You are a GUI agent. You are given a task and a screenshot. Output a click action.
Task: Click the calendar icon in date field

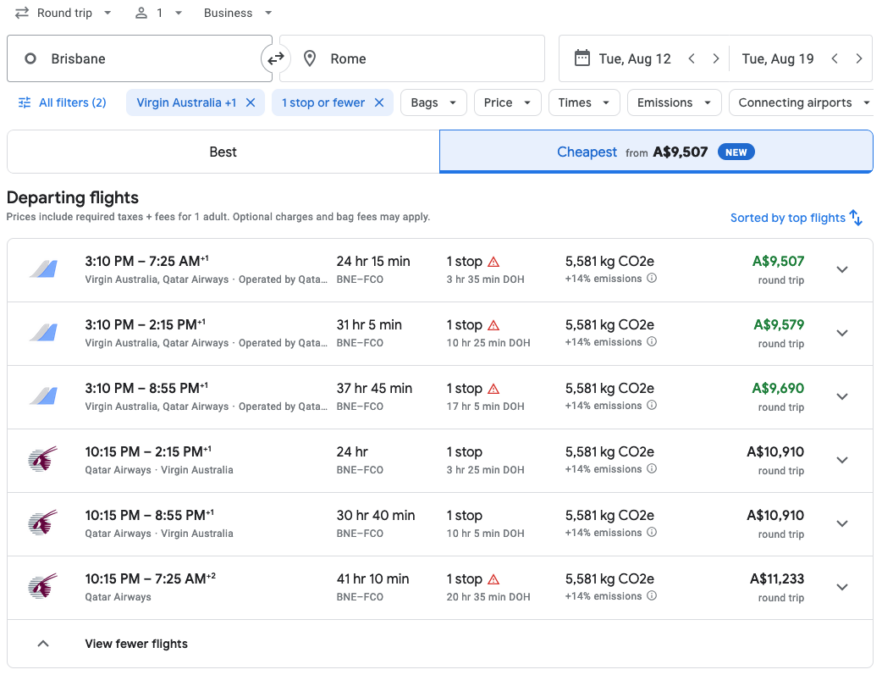point(582,58)
